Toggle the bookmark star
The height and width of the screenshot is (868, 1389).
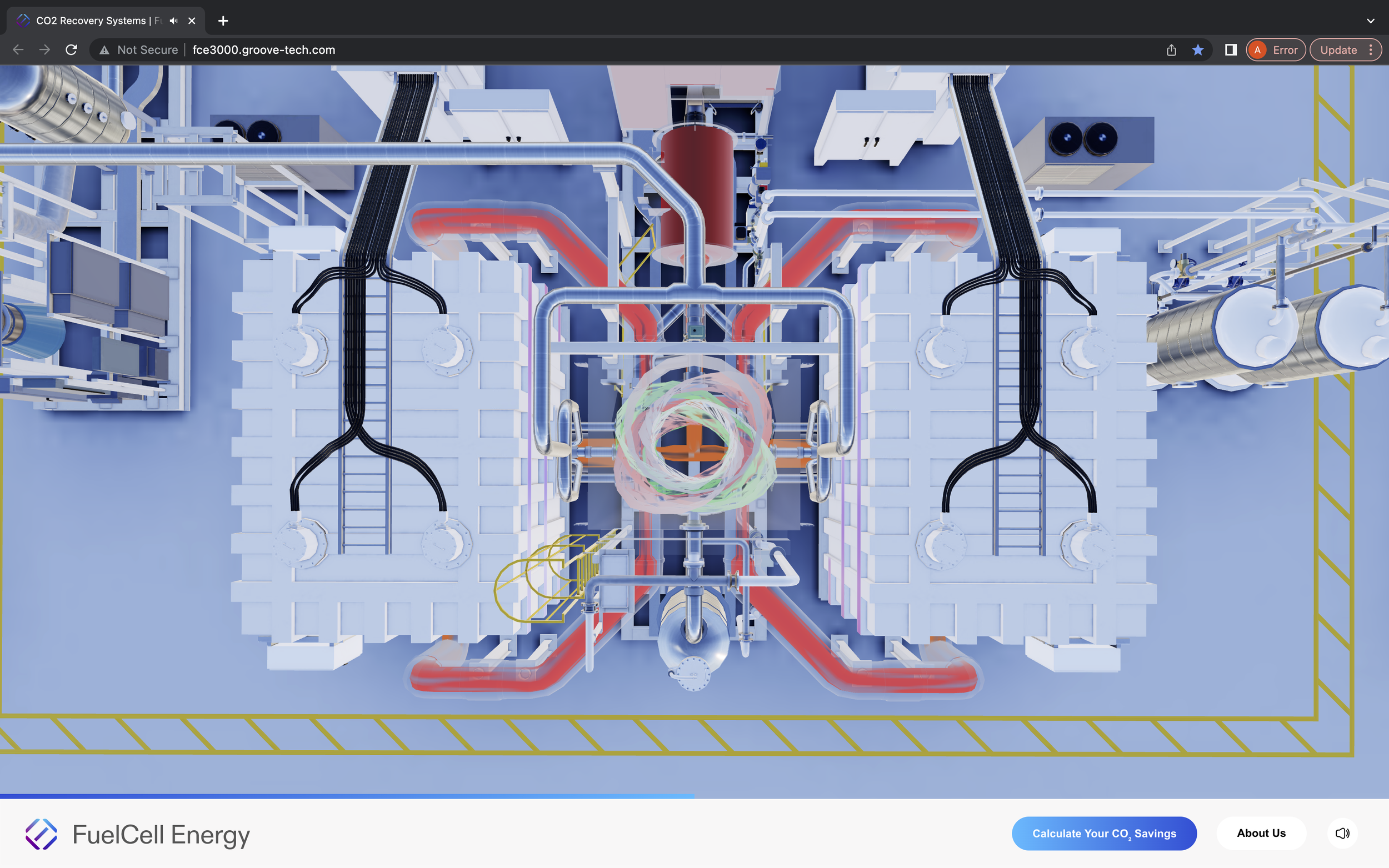(1198, 50)
